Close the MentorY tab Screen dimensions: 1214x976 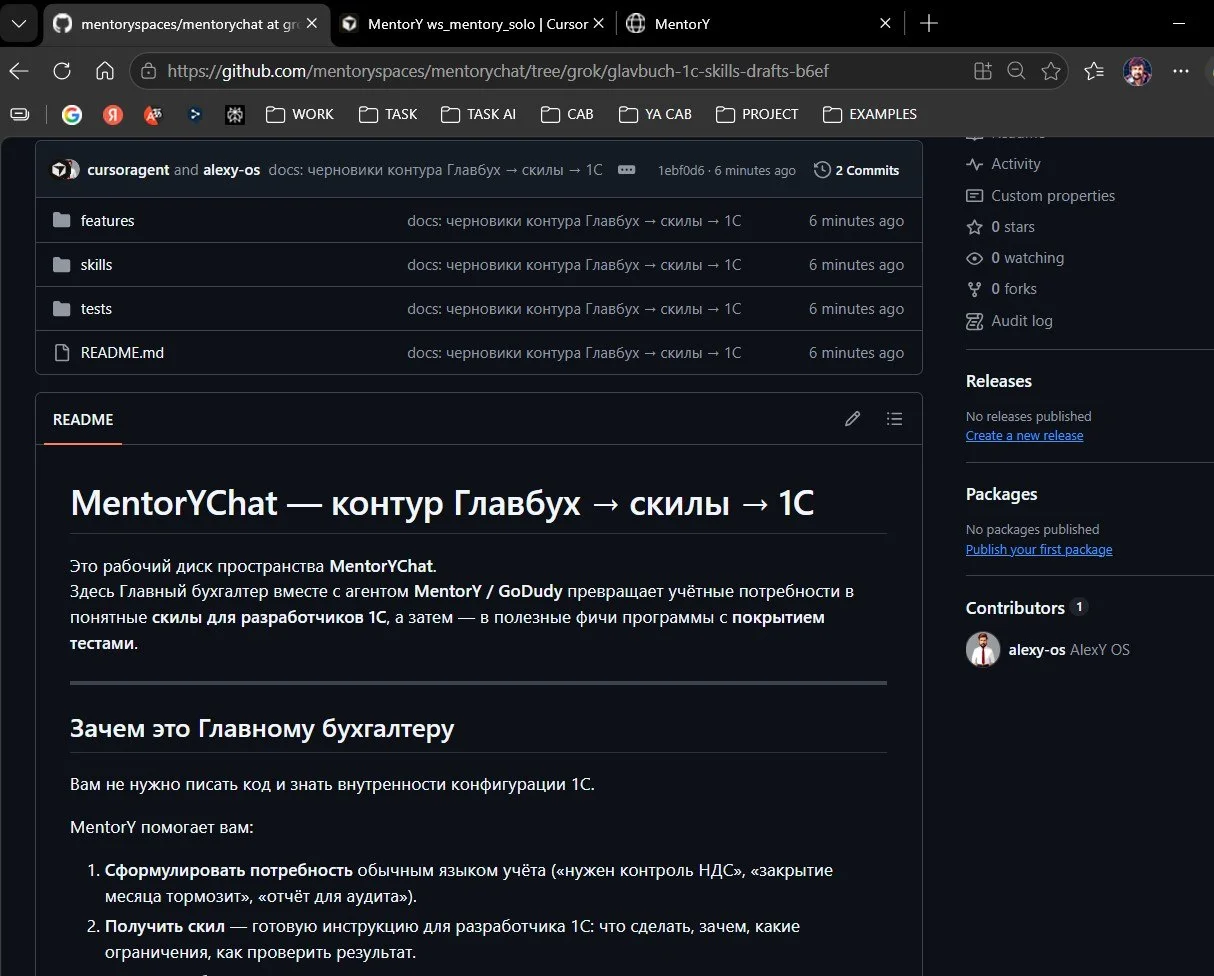[x=885, y=24]
